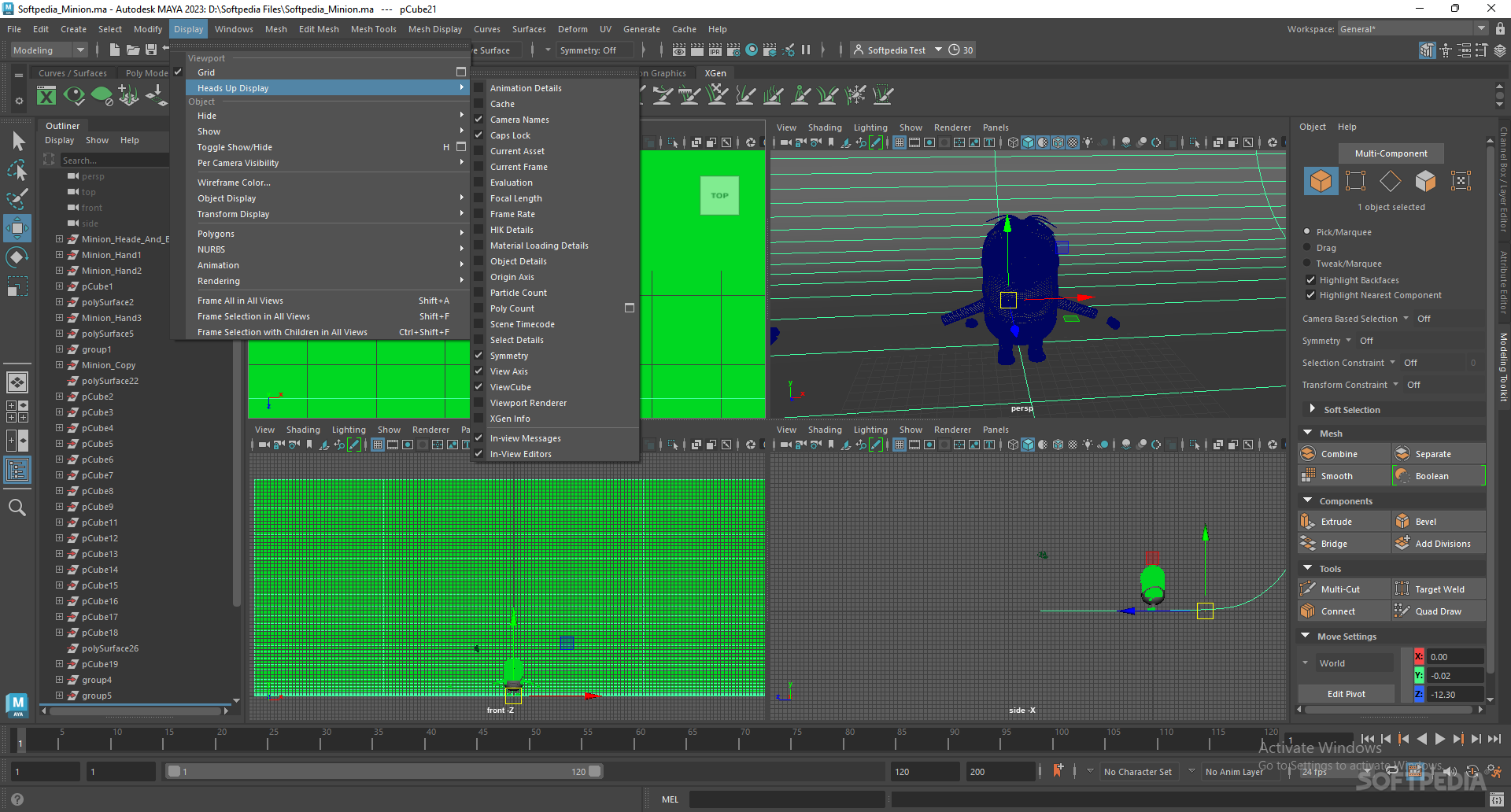
Task: Enable Frame Rate heads up display
Action: click(x=512, y=214)
